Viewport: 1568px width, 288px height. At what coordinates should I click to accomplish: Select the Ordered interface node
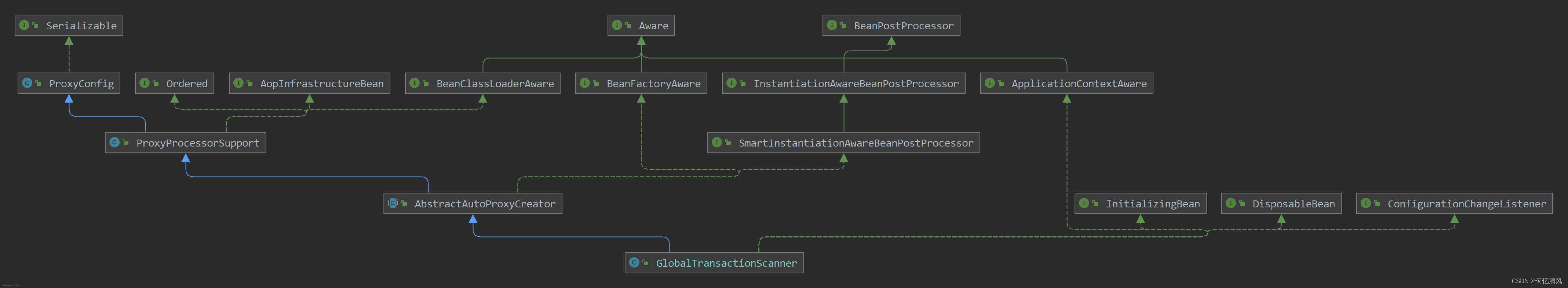coord(175,83)
